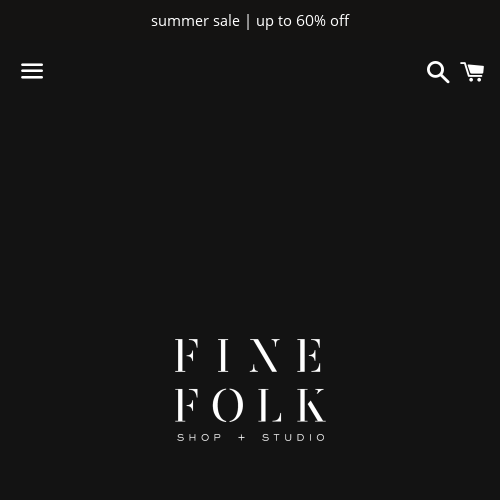Open the hamburger navigation menu

[x=32, y=71]
